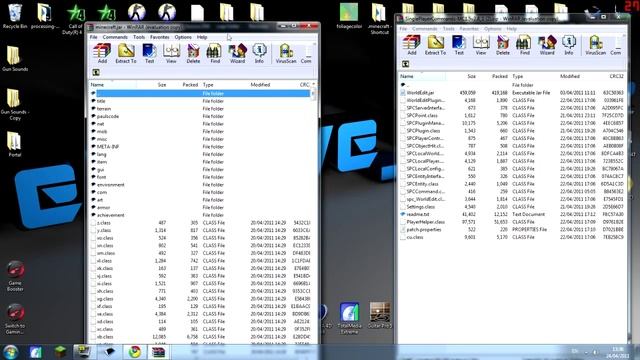
Task: Click Wizard icon in minecraft.jar window
Action: coord(237,53)
